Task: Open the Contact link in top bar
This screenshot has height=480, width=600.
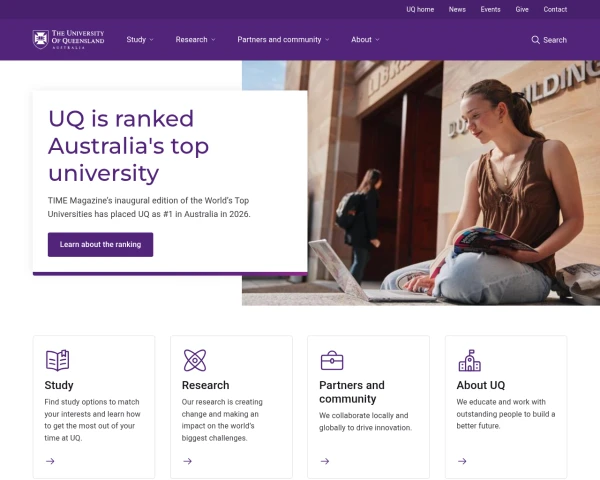Action: 555,10
